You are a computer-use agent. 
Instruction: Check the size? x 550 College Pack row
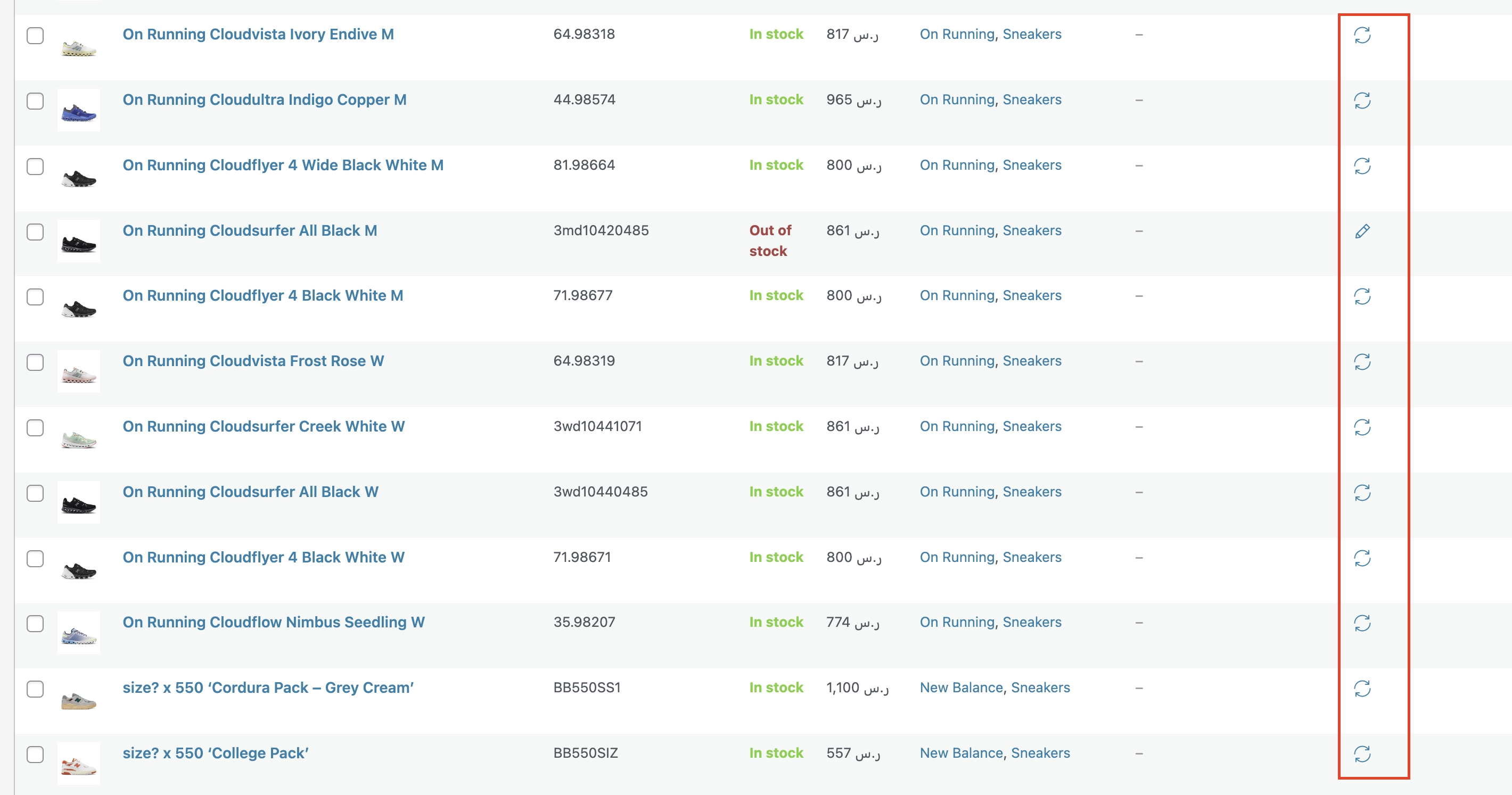(x=35, y=754)
